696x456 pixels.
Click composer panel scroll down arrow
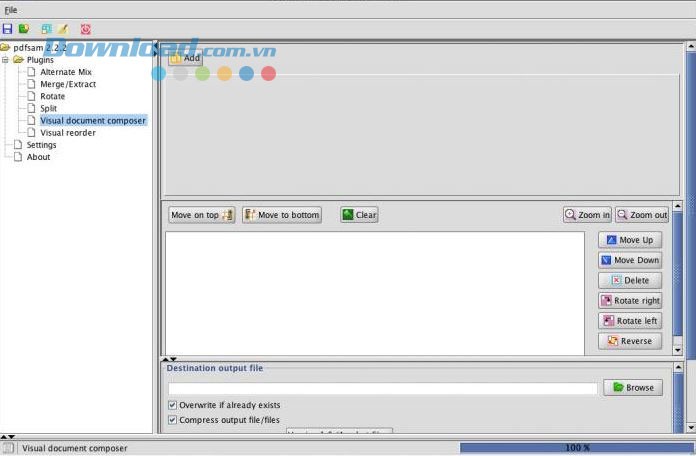(x=677, y=350)
